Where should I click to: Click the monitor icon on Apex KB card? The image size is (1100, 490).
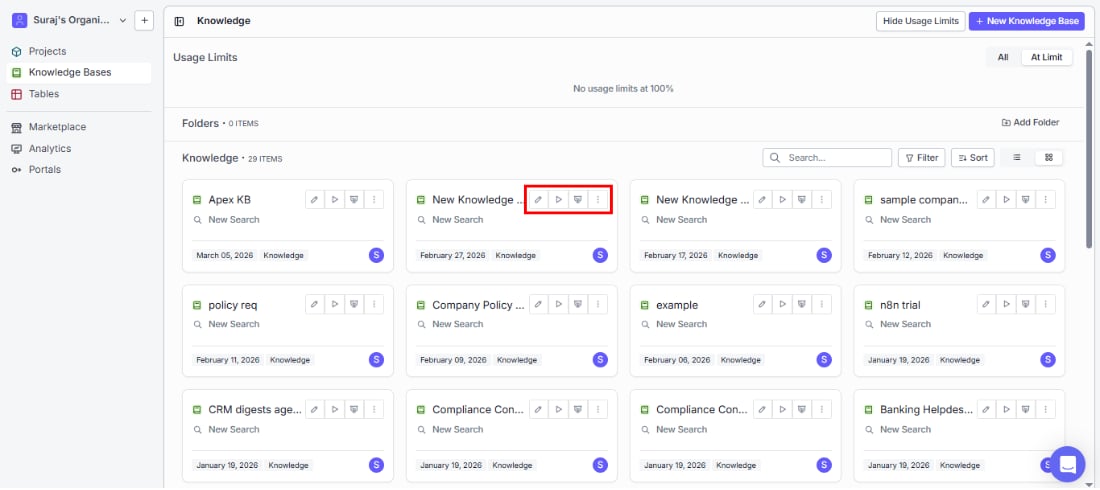(x=354, y=199)
